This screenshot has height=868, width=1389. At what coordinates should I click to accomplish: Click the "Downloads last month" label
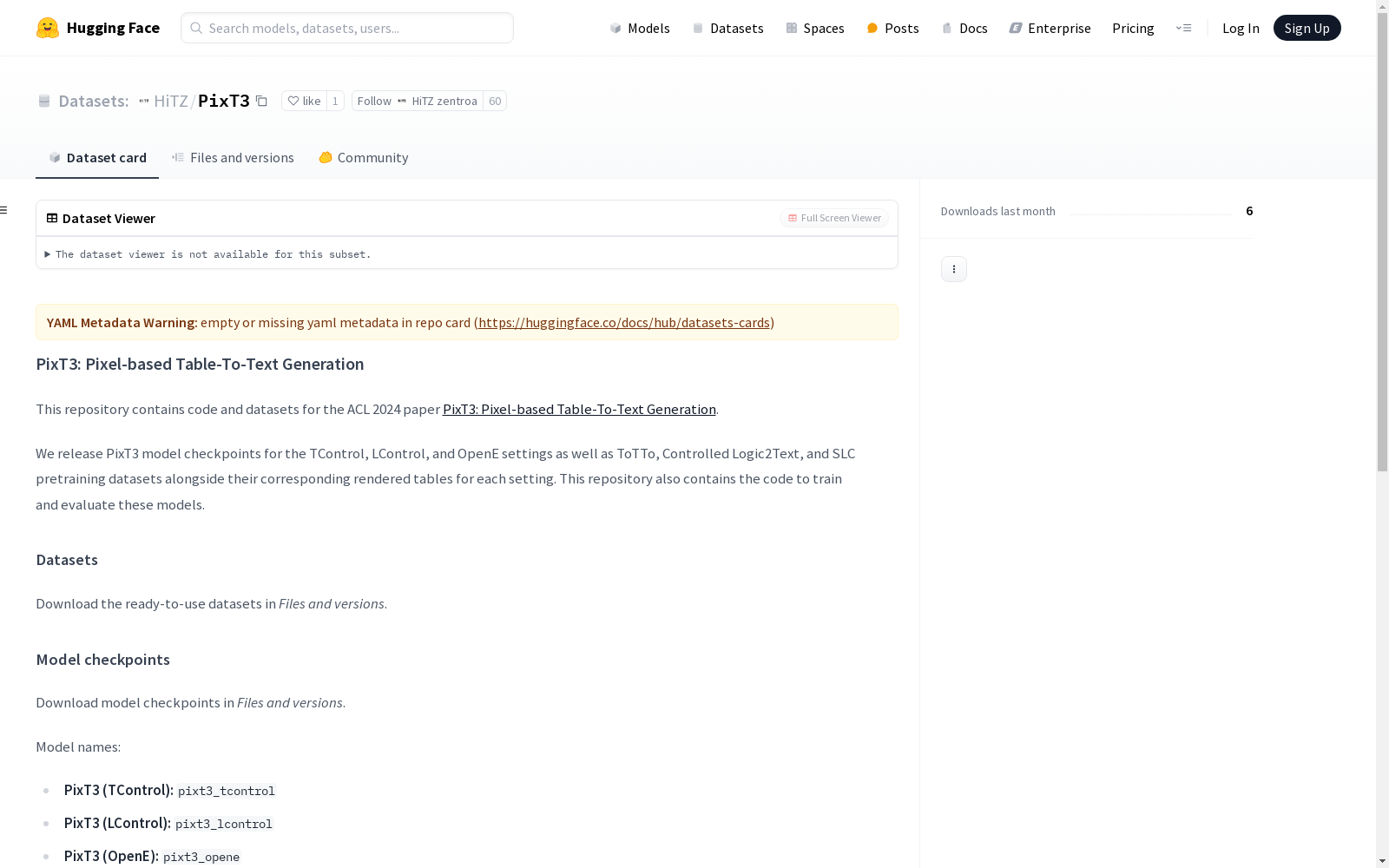(998, 211)
